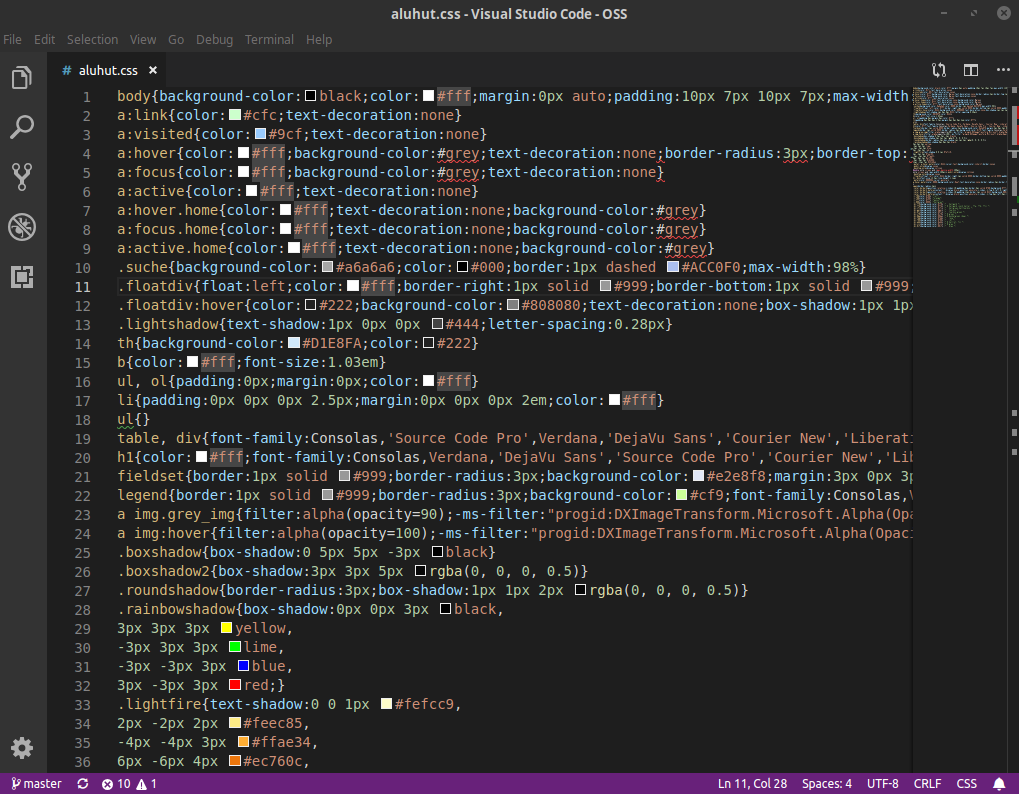Viewport: 1019px width, 794px height.
Task: Open the editor more actions ellipsis menu
Action: click(x=1003, y=70)
